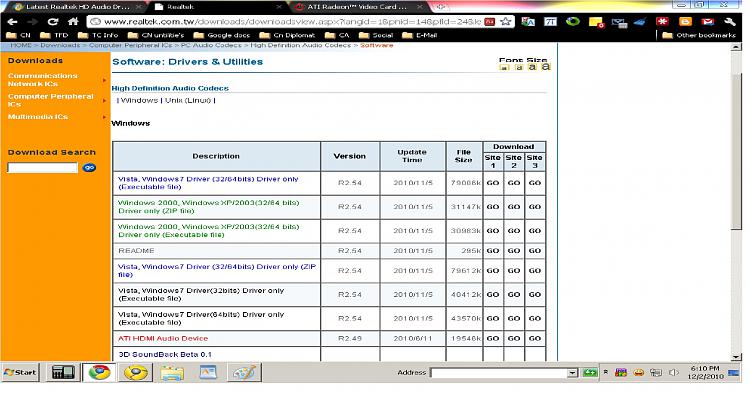The image size is (750, 393).
Task: Open the ATI HDMI Audio Device link
Action: pyautogui.click(x=163, y=338)
